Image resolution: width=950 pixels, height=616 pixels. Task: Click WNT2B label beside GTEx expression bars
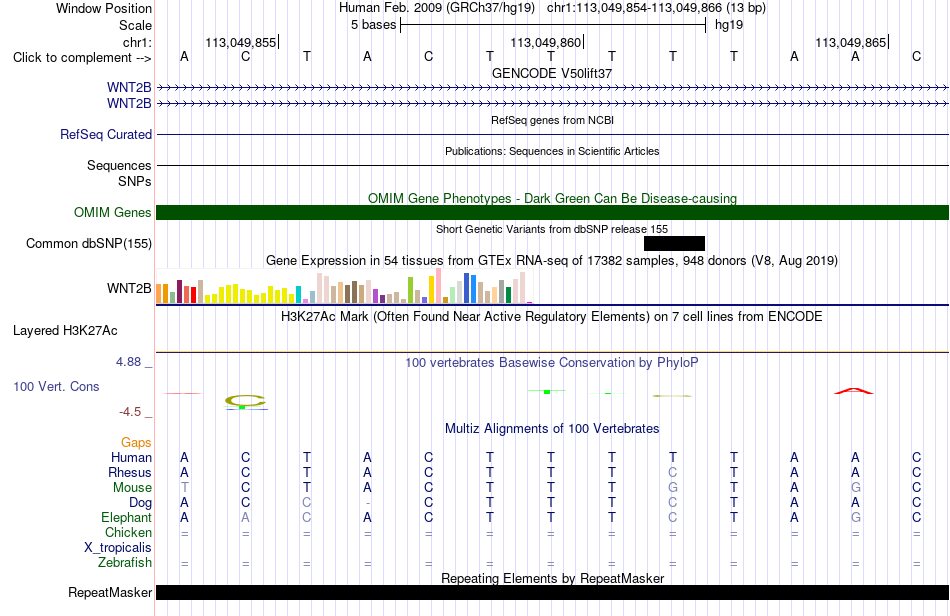click(x=129, y=288)
